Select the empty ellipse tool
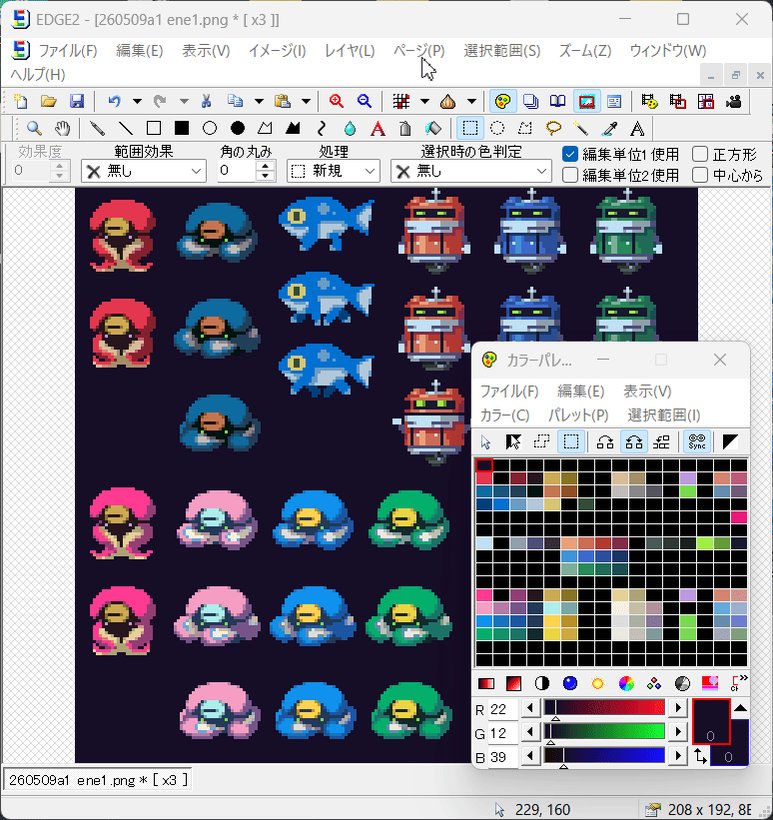Viewport: 773px width, 820px height. tap(210, 128)
